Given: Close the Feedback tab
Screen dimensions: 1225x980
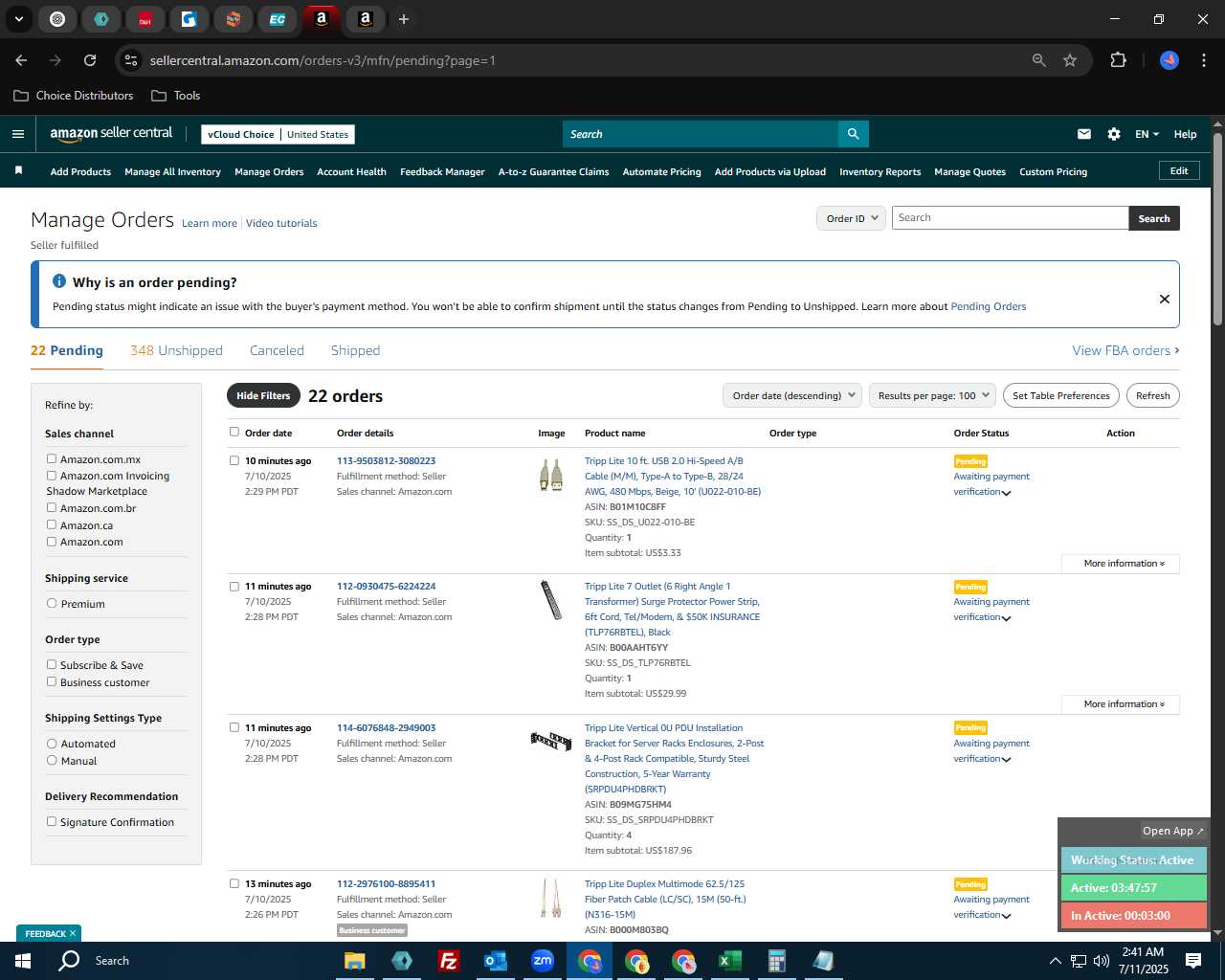Looking at the screenshot, I should point(73,933).
